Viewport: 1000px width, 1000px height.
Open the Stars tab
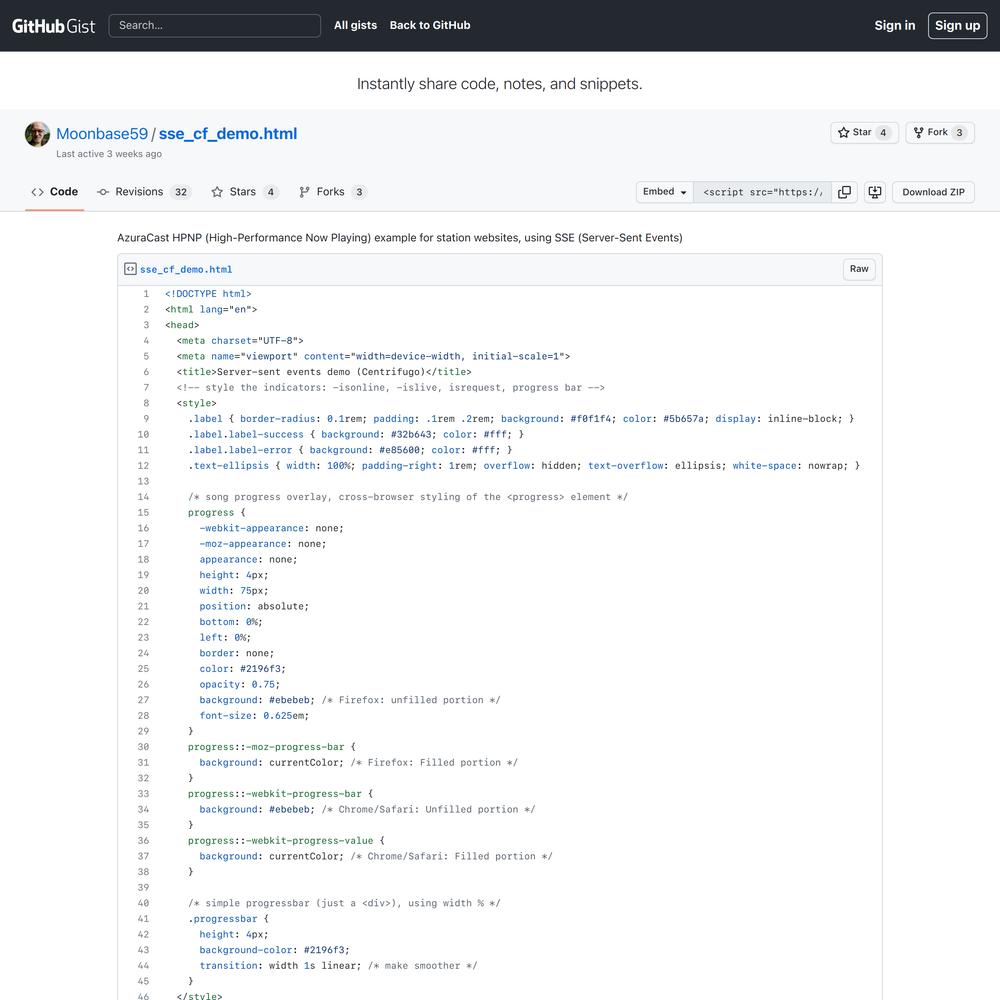[x=245, y=192]
